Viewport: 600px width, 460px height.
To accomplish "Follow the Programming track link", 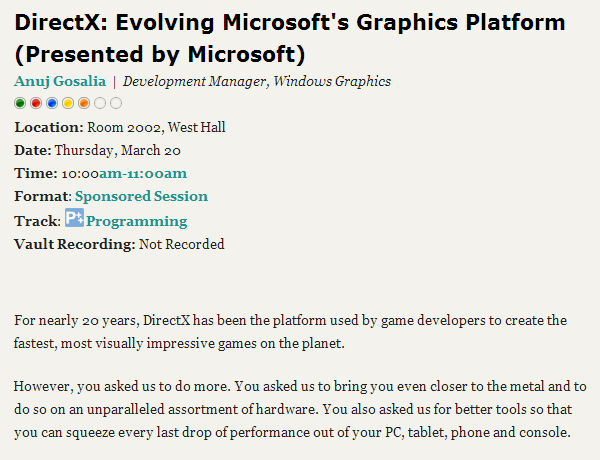I will [x=137, y=221].
